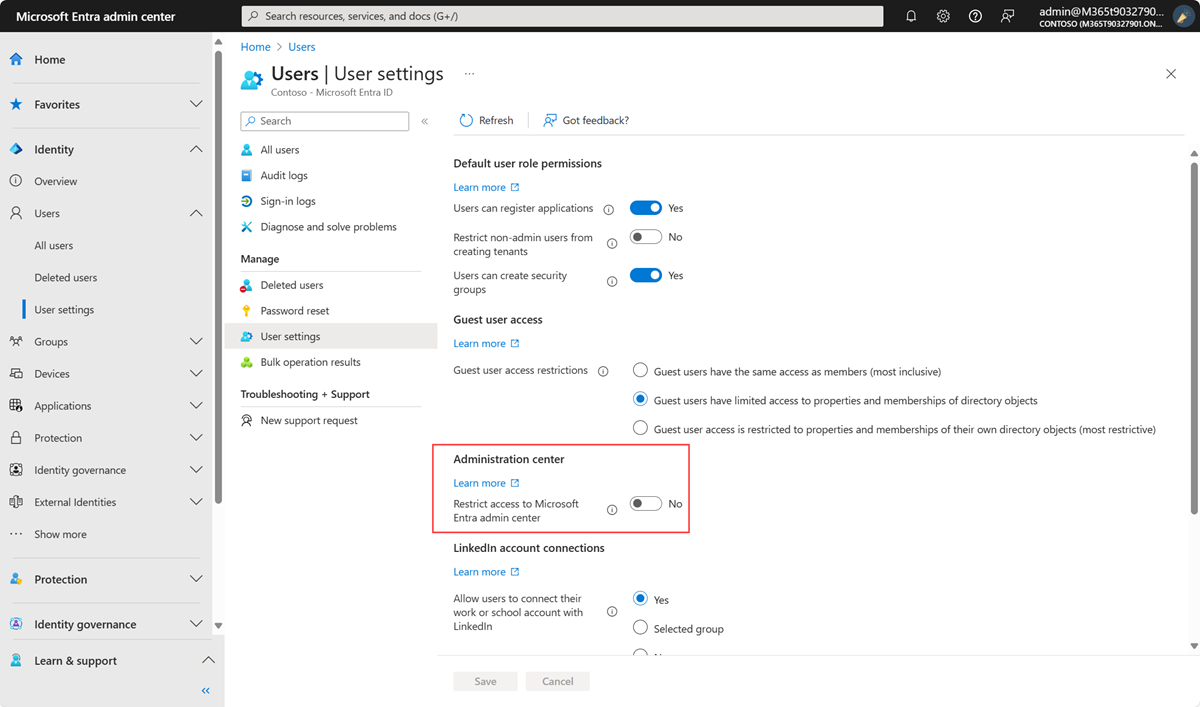Open the settings gear icon
Screen dimensions: 1200x707
click(x=943, y=16)
